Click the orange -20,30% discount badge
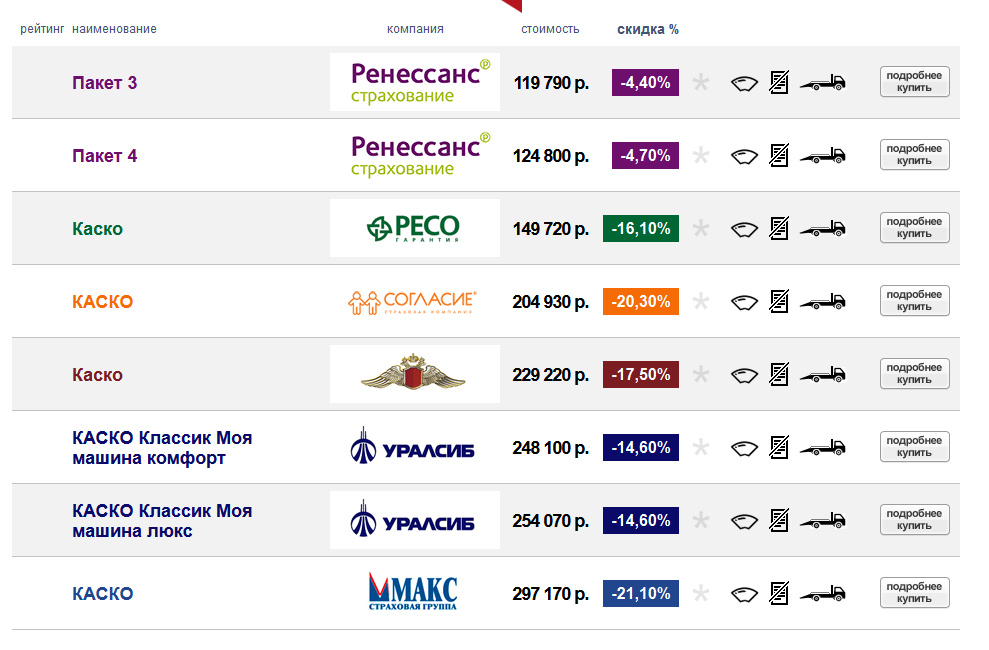 (641, 301)
